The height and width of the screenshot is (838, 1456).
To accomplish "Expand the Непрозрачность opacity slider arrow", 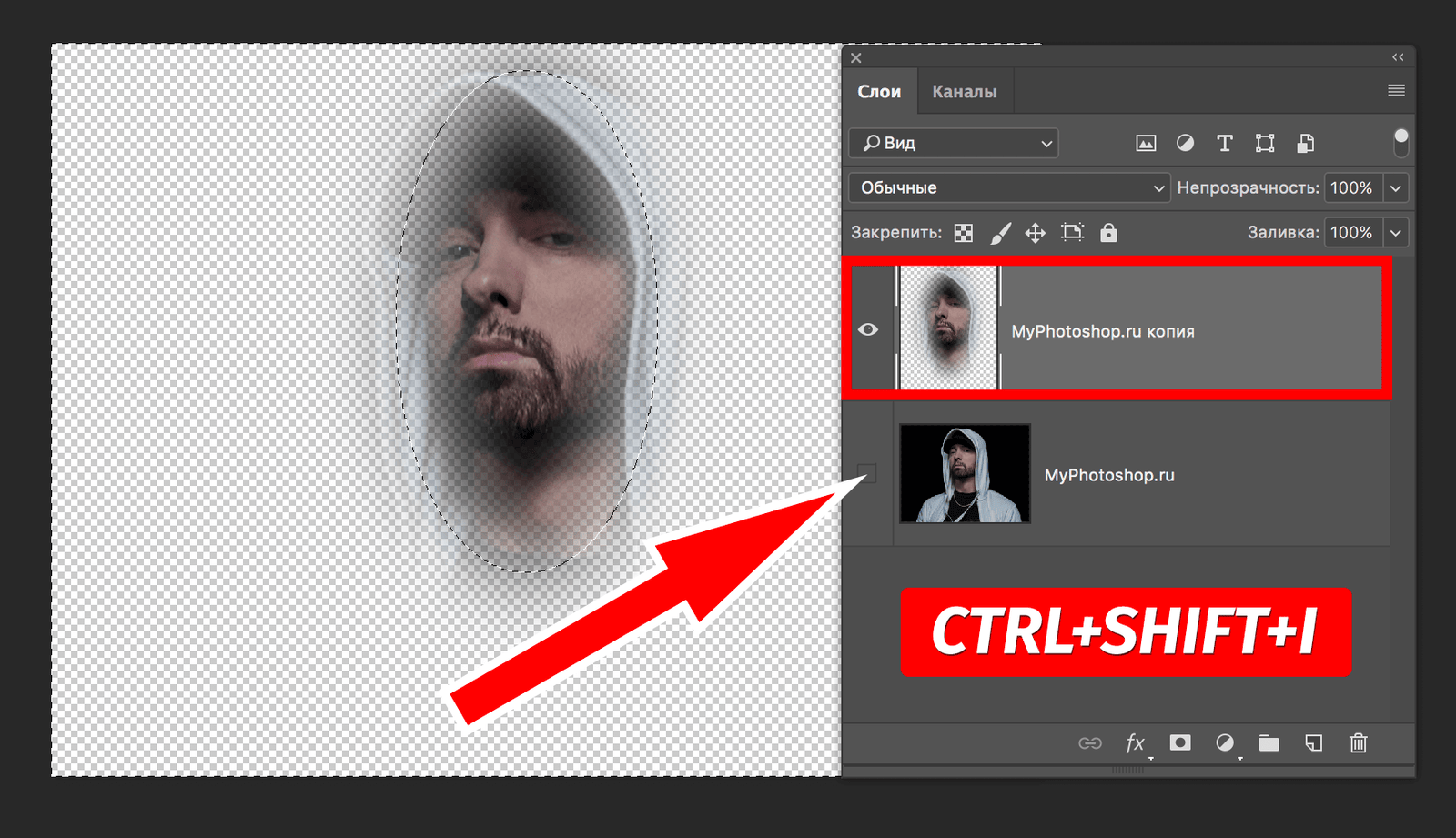I will coord(1396,188).
